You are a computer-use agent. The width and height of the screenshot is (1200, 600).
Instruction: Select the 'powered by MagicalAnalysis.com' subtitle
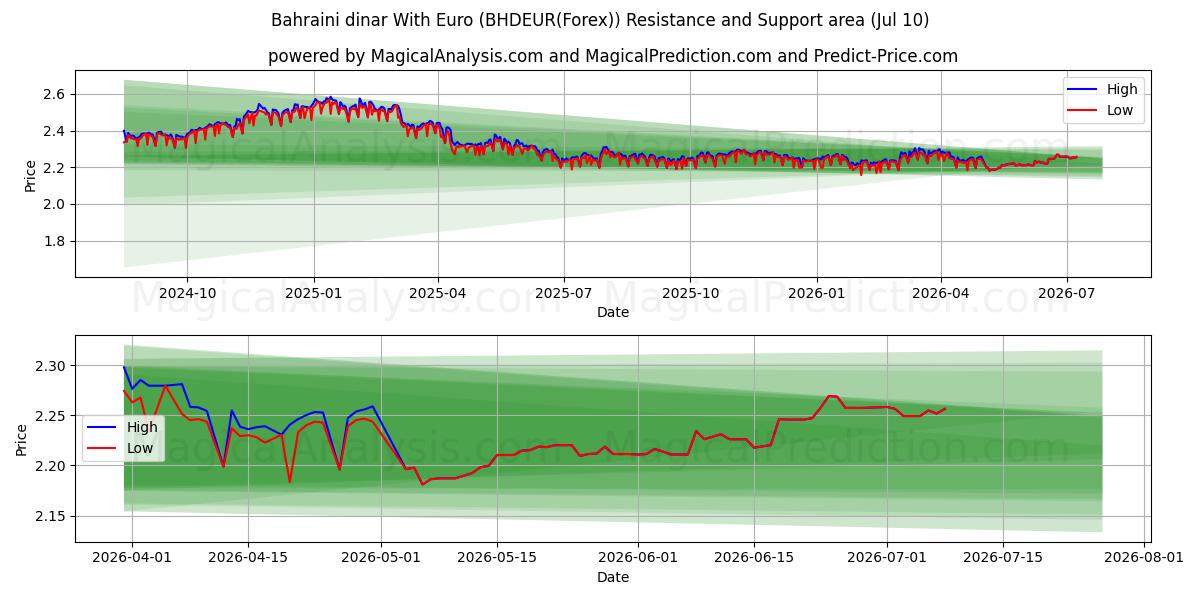click(x=613, y=56)
